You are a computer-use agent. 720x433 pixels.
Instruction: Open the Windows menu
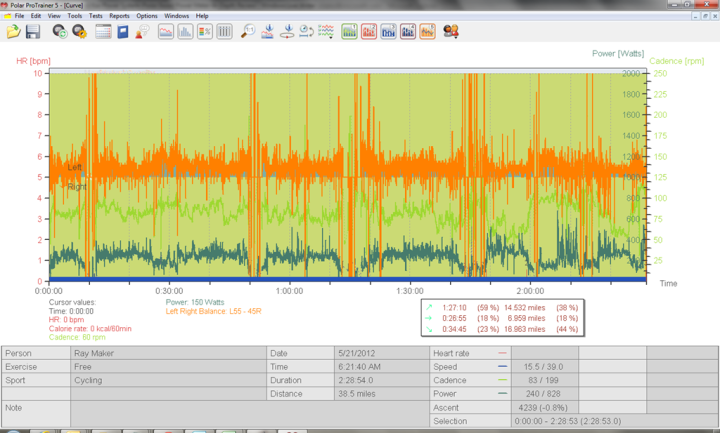coord(177,16)
